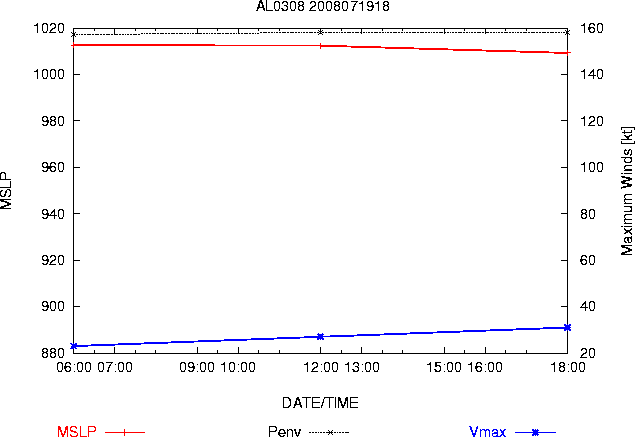Viewport: 635px width, 437px height.
Task: Click the 920 label on the MSLP axis
Action: [x=53, y=260]
